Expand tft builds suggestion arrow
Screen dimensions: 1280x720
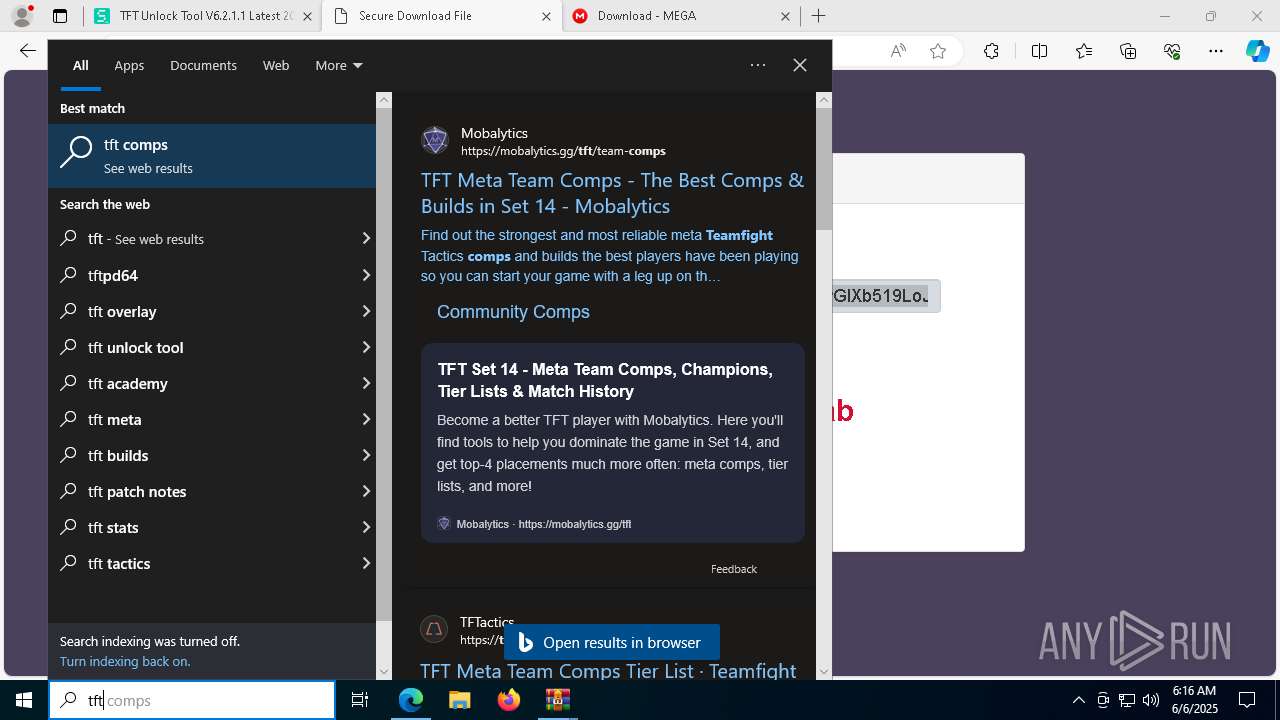click(x=366, y=455)
